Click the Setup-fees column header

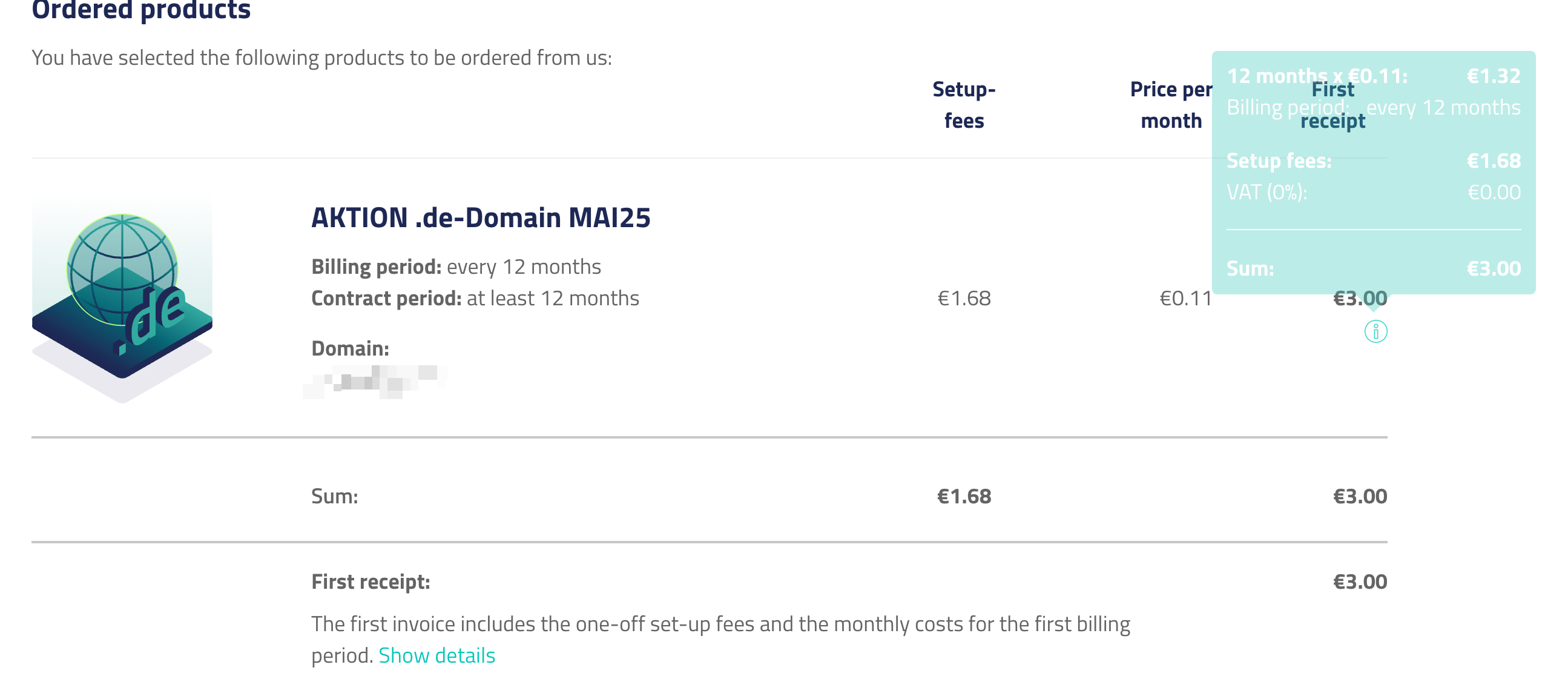click(964, 105)
